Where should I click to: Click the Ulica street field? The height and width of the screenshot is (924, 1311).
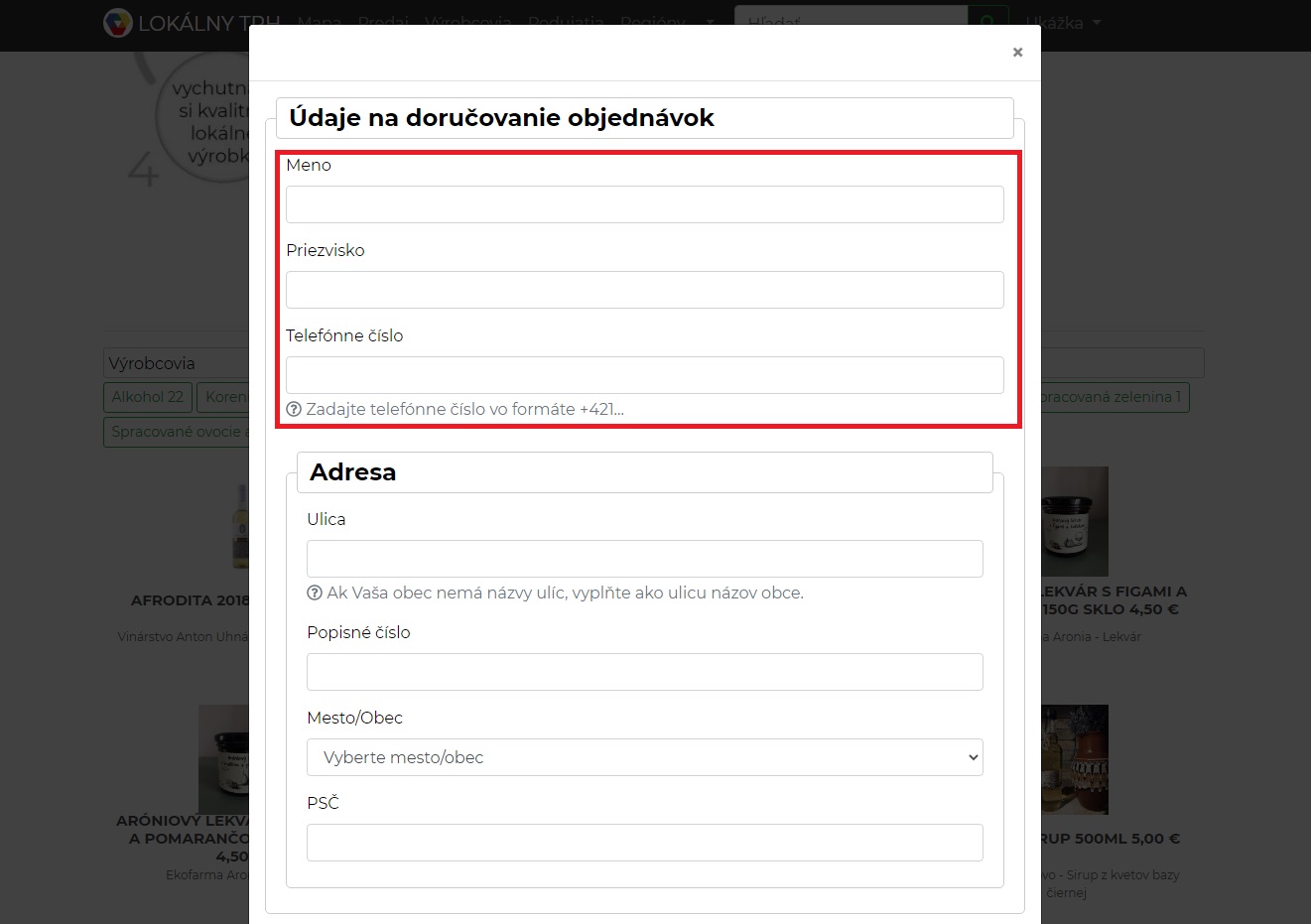pyautogui.click(x=644, y=559)
